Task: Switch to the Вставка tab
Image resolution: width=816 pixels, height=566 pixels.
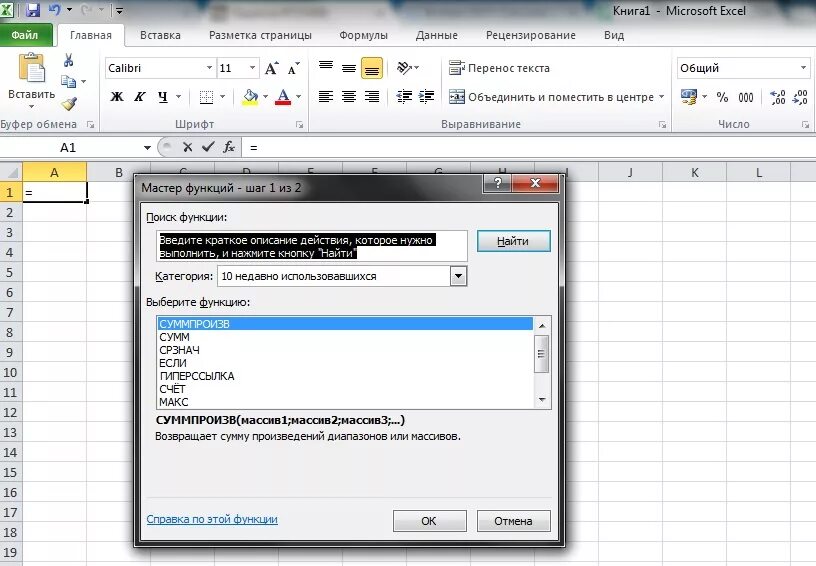Action: pos(160,35)
